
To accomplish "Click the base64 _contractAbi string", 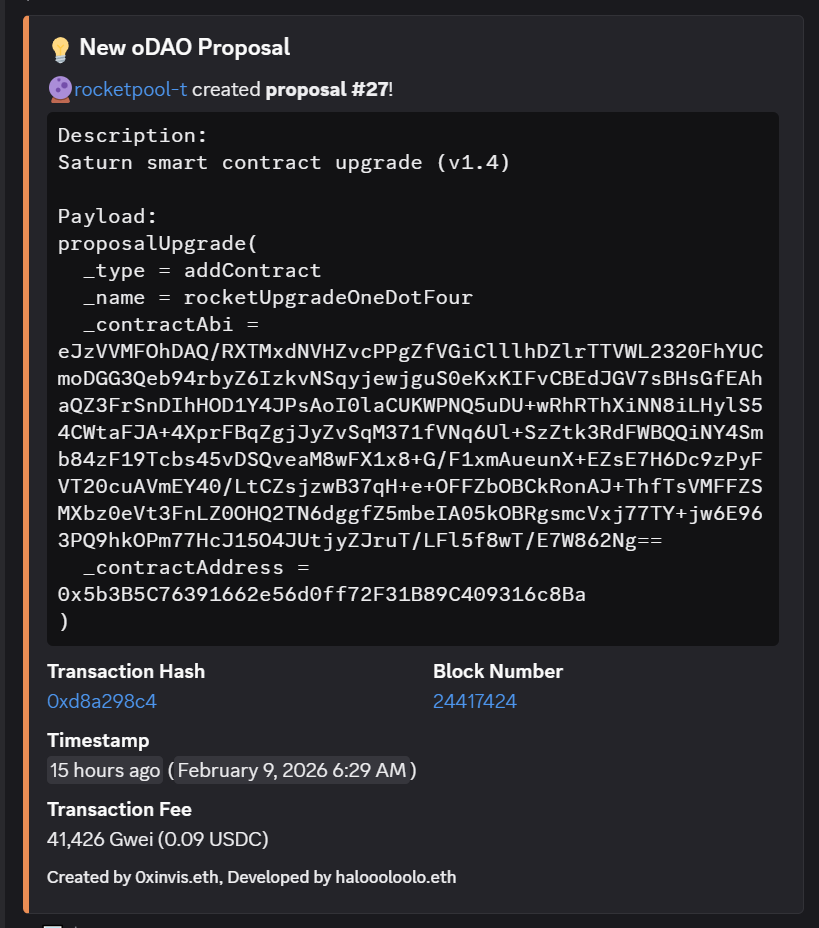I will point(410,446).
